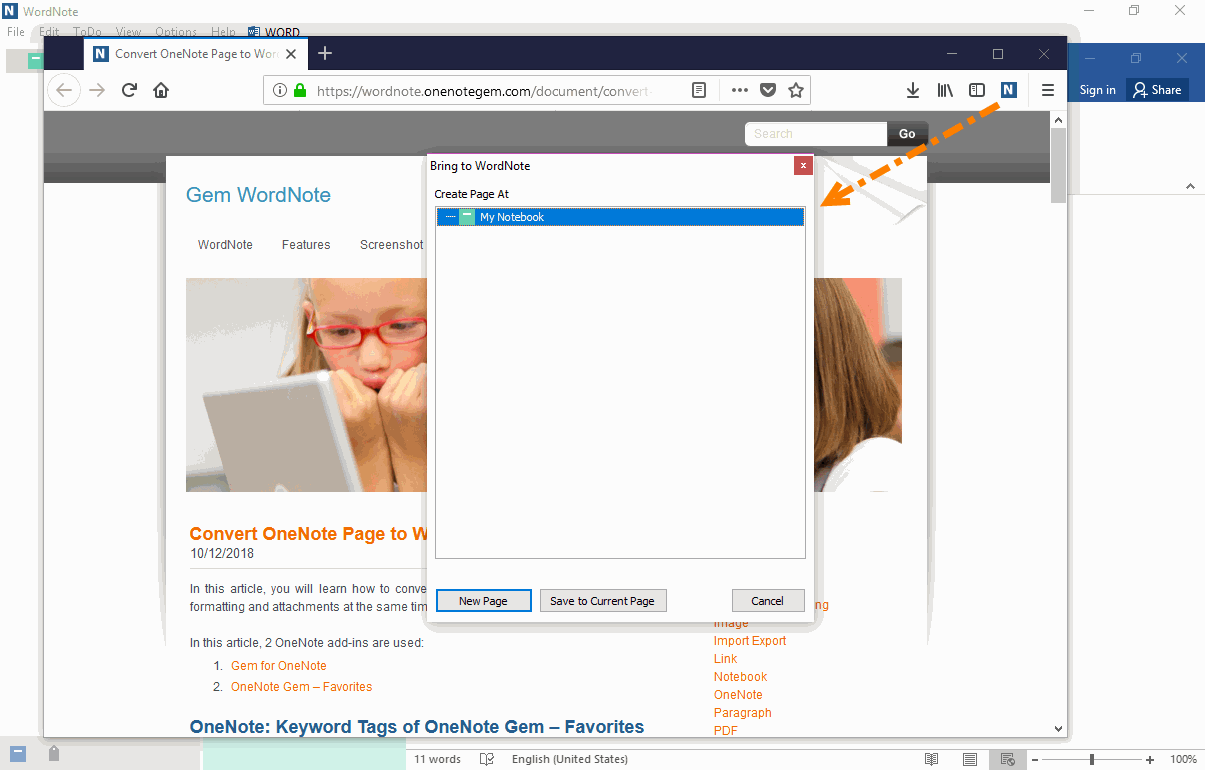Image resolution: width=1205 pixels, height=770 pixels.
Task: Open the View menu in WordNote
Action: (128, 32)
